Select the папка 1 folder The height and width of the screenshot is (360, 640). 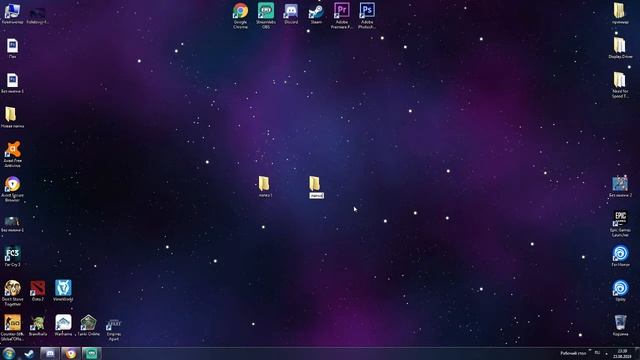tap(264, 187)
